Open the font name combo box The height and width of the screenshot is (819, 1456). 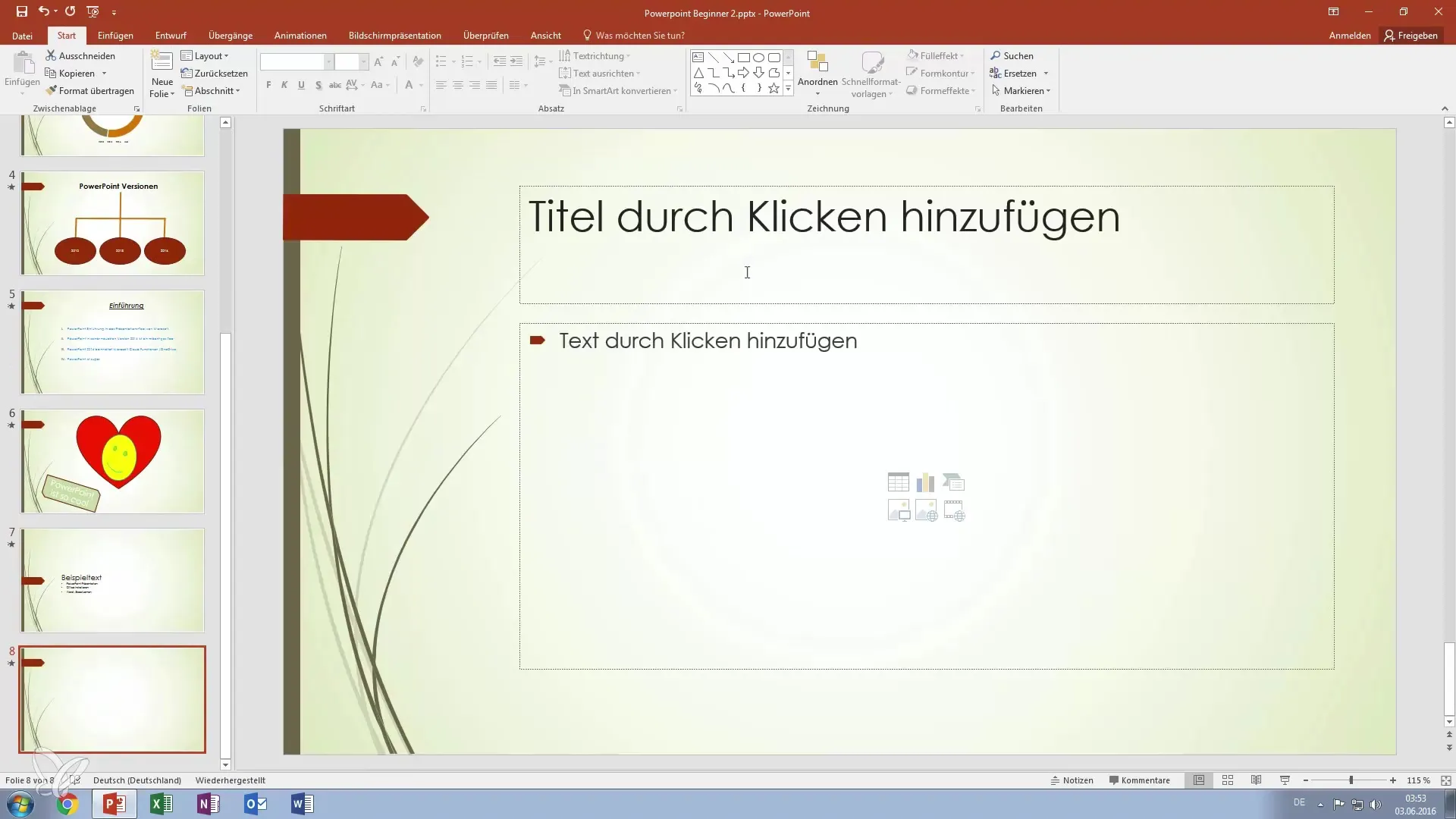coord(297,62)
